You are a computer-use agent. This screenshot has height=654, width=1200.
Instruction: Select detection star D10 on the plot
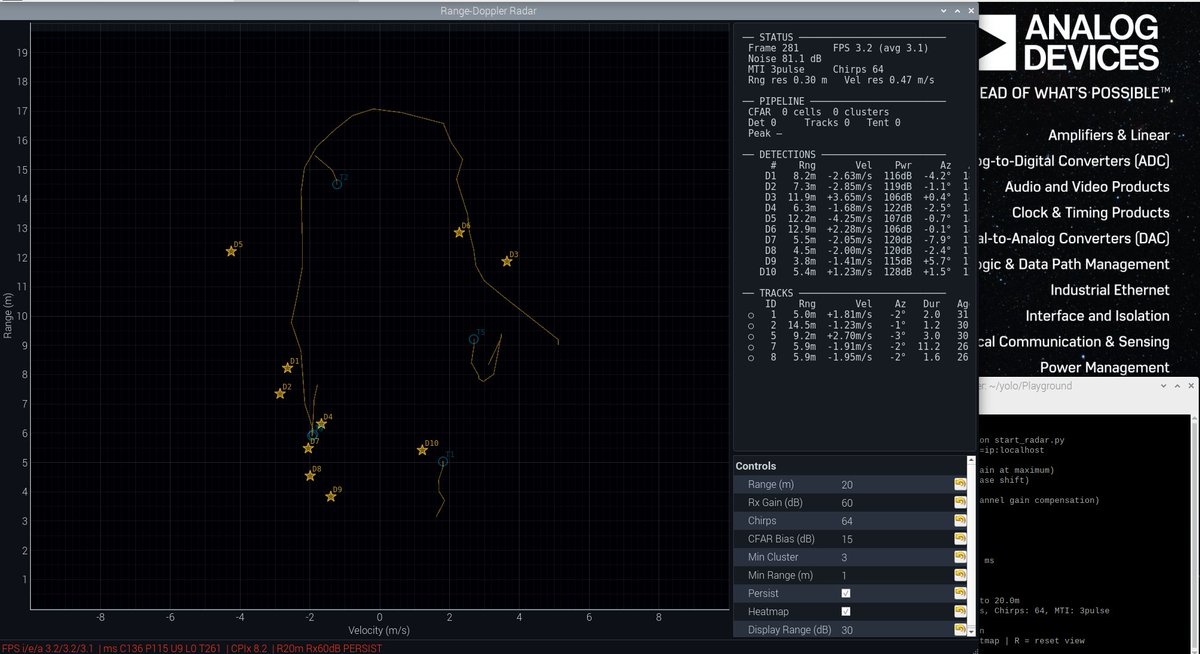(x=422, y=450)
